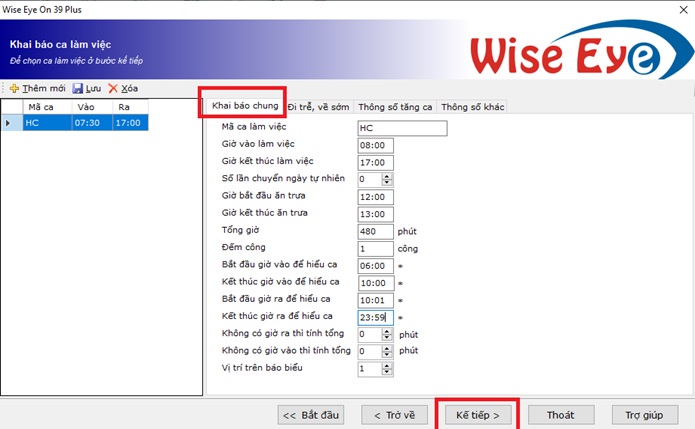695x429 pixels.
Task: Click the Trở về button
Action: 394,413
